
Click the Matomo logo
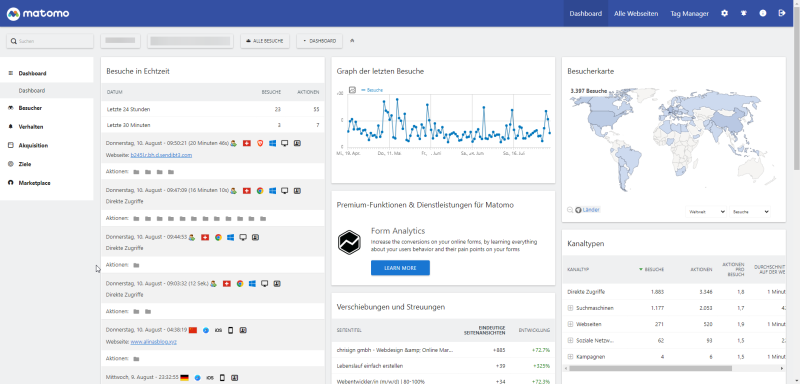(38, 14)
